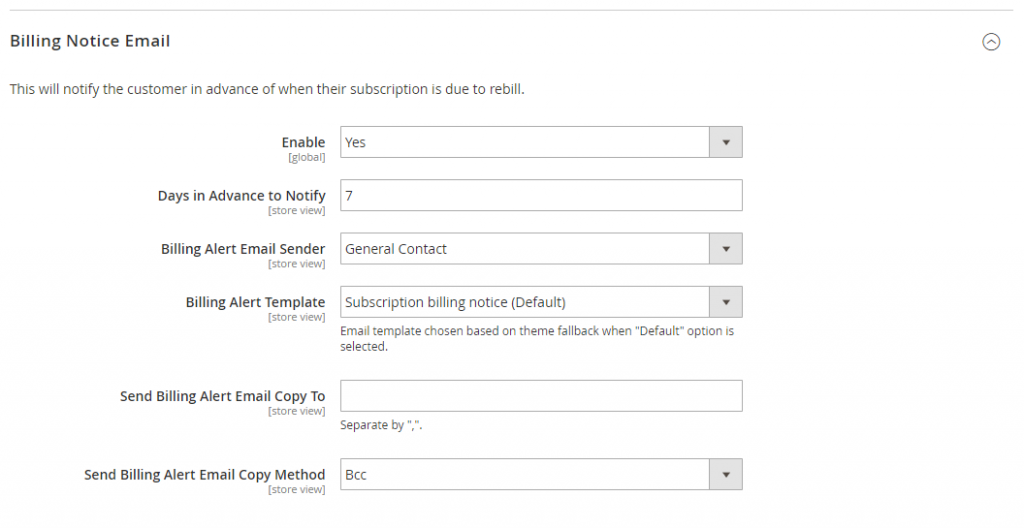Image resolution: width=1024 pixels, height=528 pixels.
Task: Click the Billing Alert Template dropdown arrow
Action: (x=725, y=302)
